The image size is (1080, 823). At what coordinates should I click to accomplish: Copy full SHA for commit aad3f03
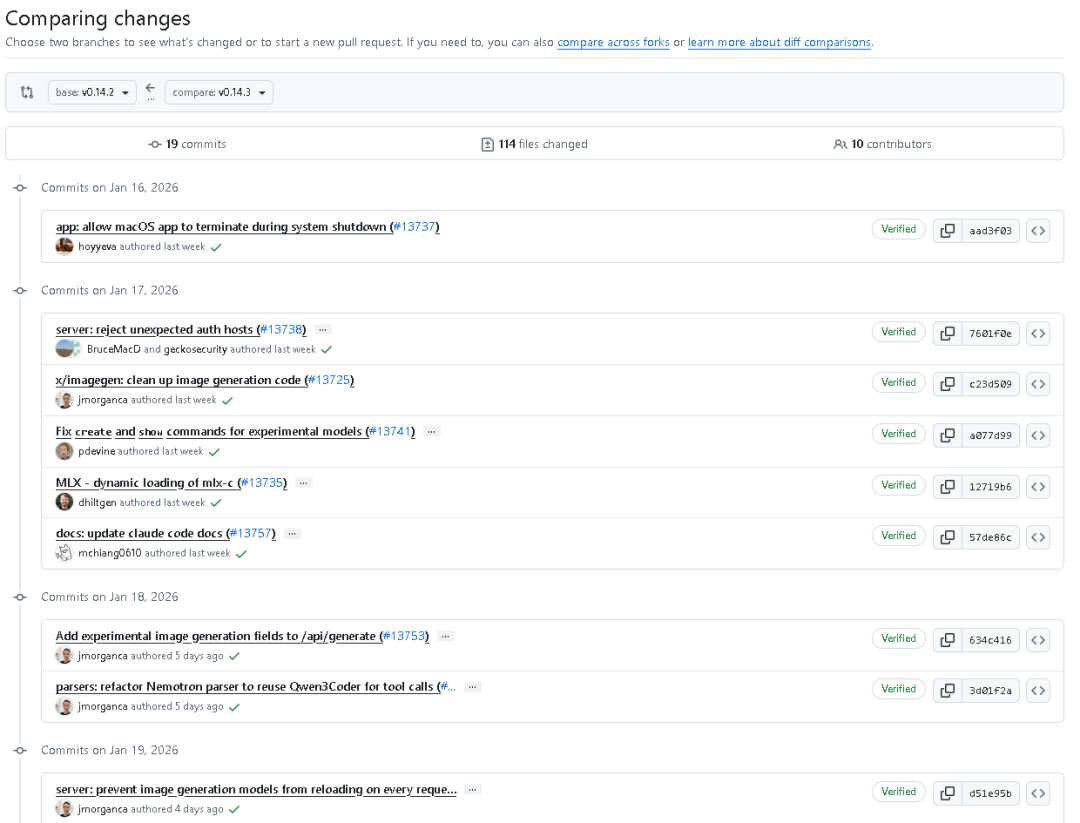[x=947, y=231]
